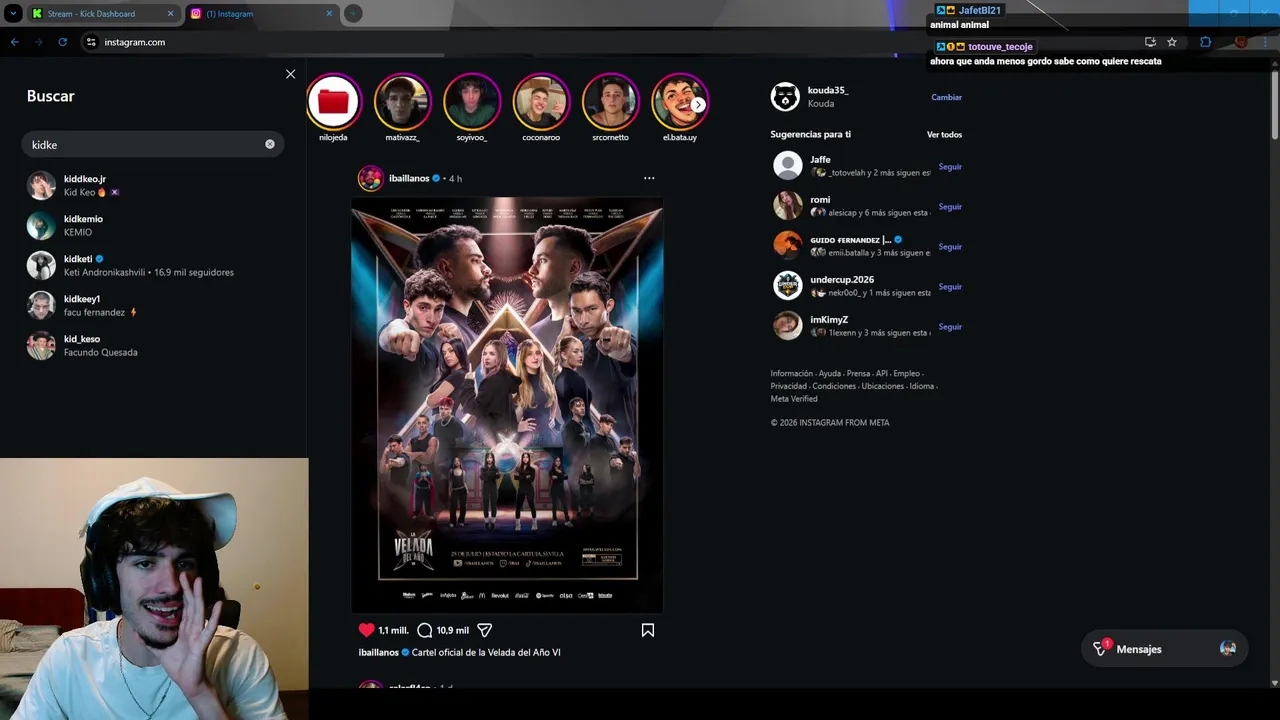The width and height of the screenshot is (1280, 720).
Task: Clear the search field text
Action: pos(269,144)
